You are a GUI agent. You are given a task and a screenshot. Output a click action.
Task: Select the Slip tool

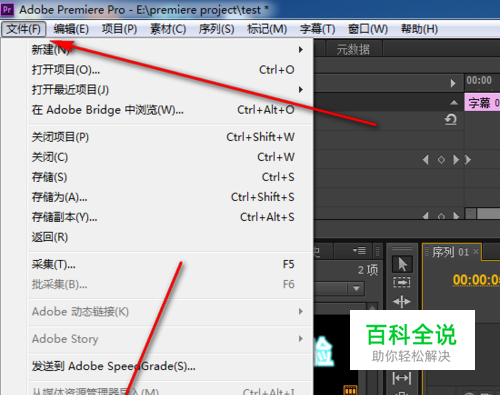click(x=402, y=378)
